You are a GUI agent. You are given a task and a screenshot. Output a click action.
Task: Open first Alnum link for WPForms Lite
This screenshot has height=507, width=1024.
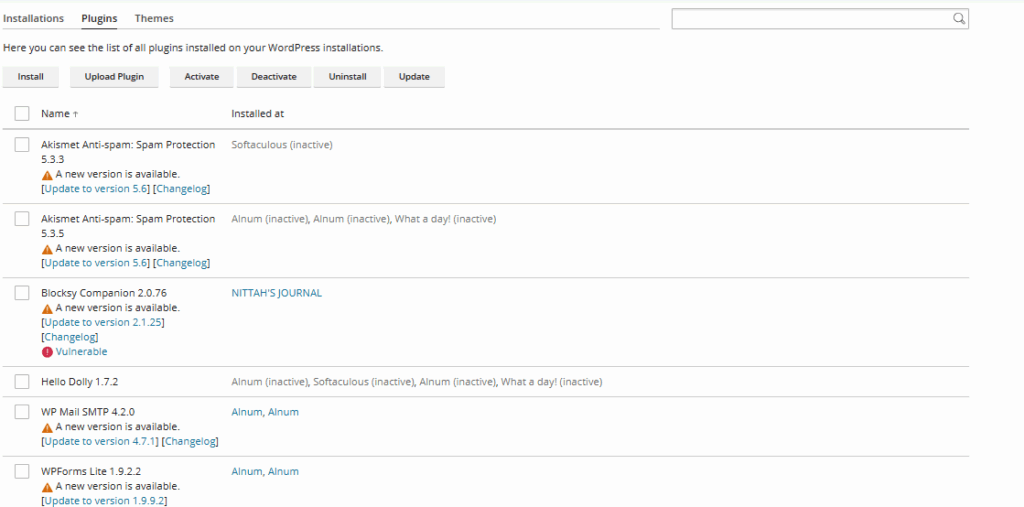(x=247, y=472)
